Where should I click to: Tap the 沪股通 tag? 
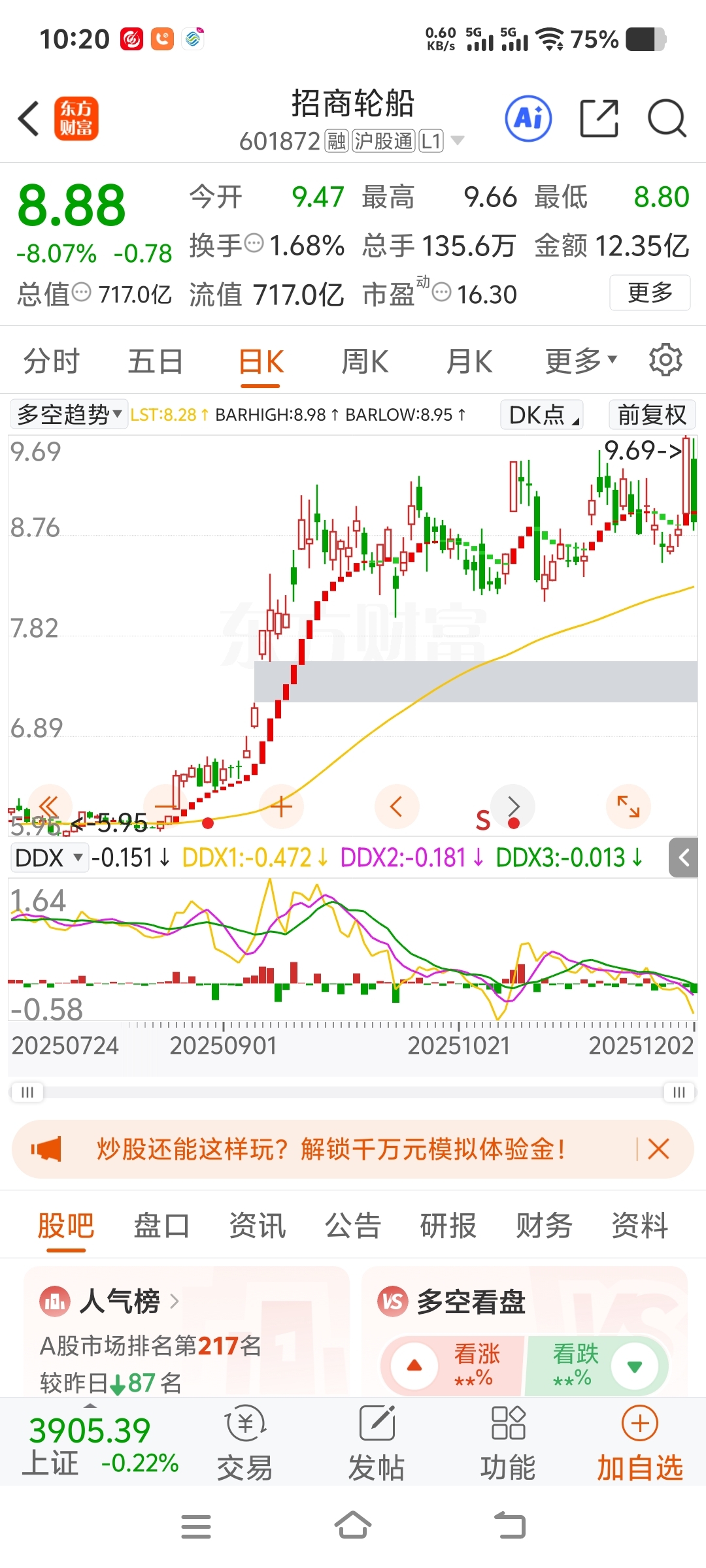(384, 140)
